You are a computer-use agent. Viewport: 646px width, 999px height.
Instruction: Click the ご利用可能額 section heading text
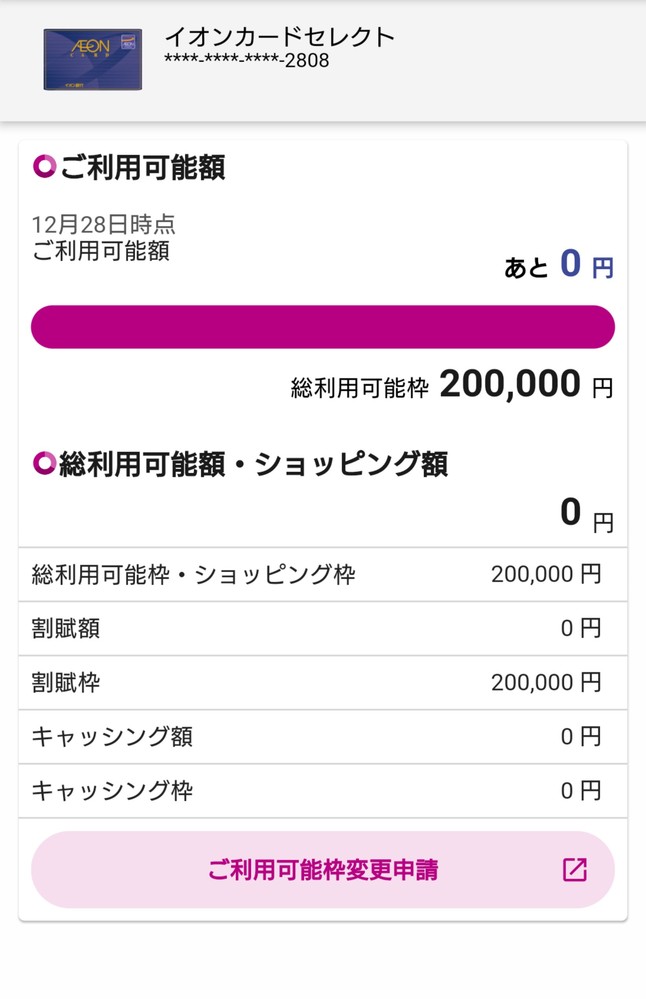(x=142, y=168)
